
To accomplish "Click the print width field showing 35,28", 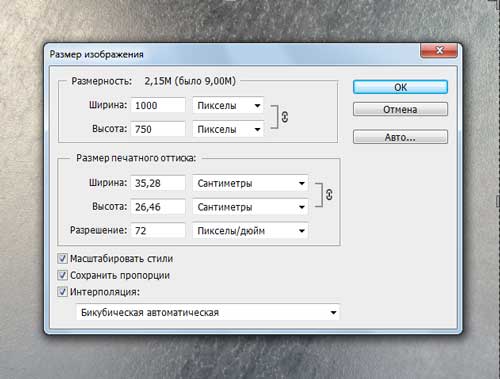I will [158, 183].
